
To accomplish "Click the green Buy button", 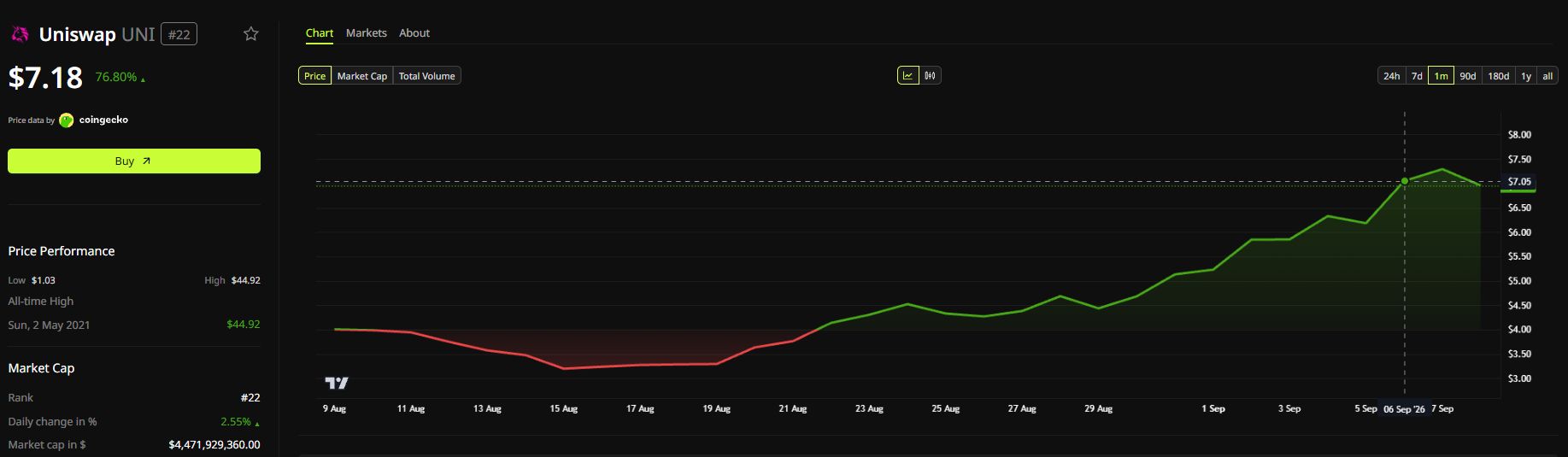I will tap(134, 161).
